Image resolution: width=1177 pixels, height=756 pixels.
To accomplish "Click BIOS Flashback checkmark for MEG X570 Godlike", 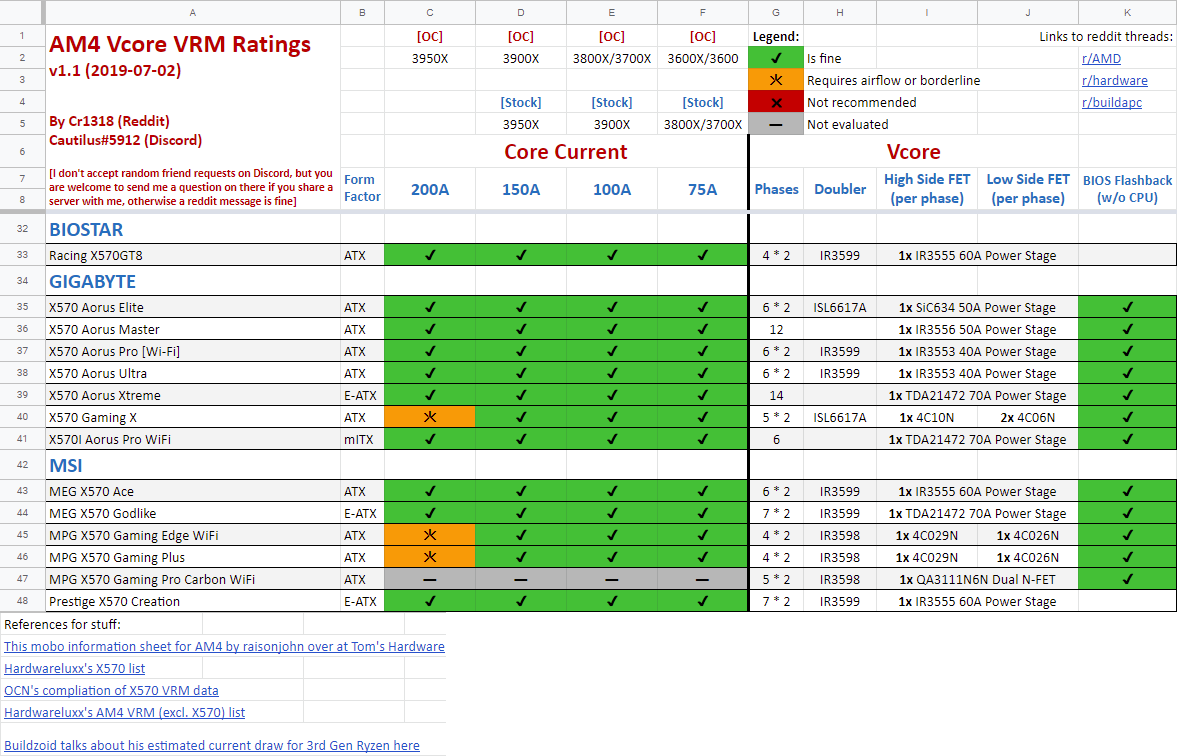I will (x=1127, y=514).
